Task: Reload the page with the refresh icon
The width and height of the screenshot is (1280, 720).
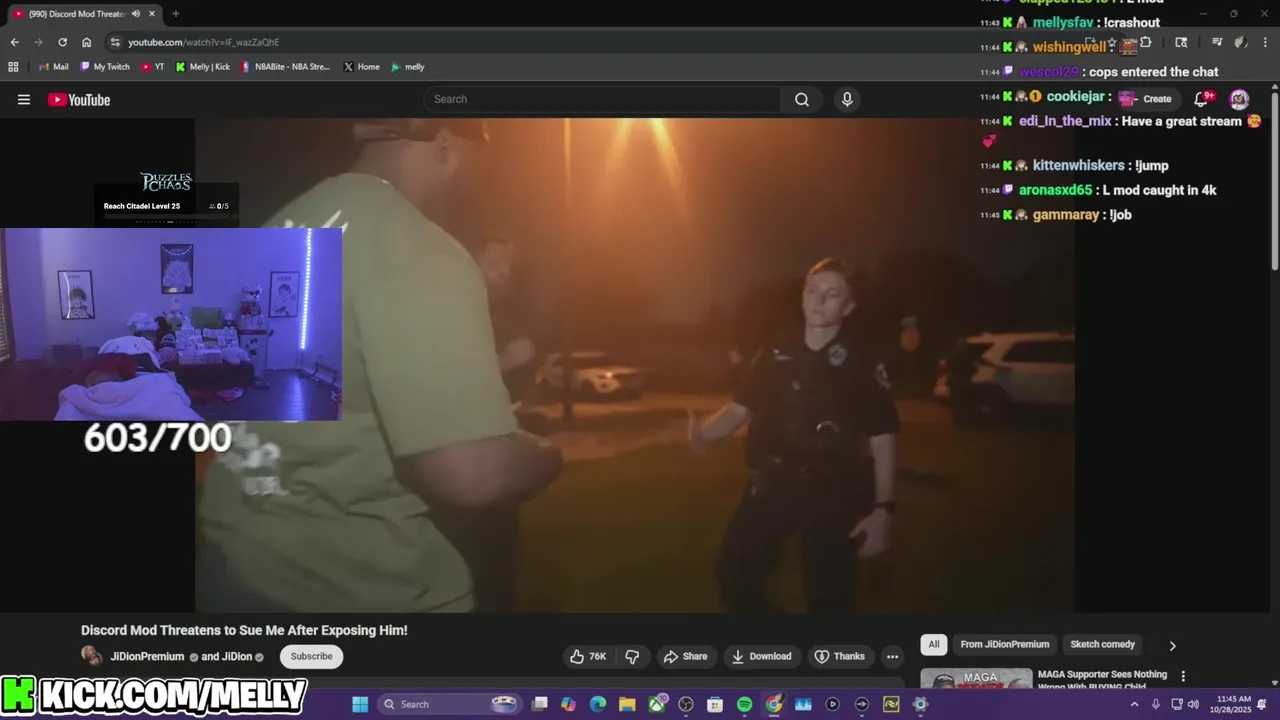Action: click(x=62, y=42)
